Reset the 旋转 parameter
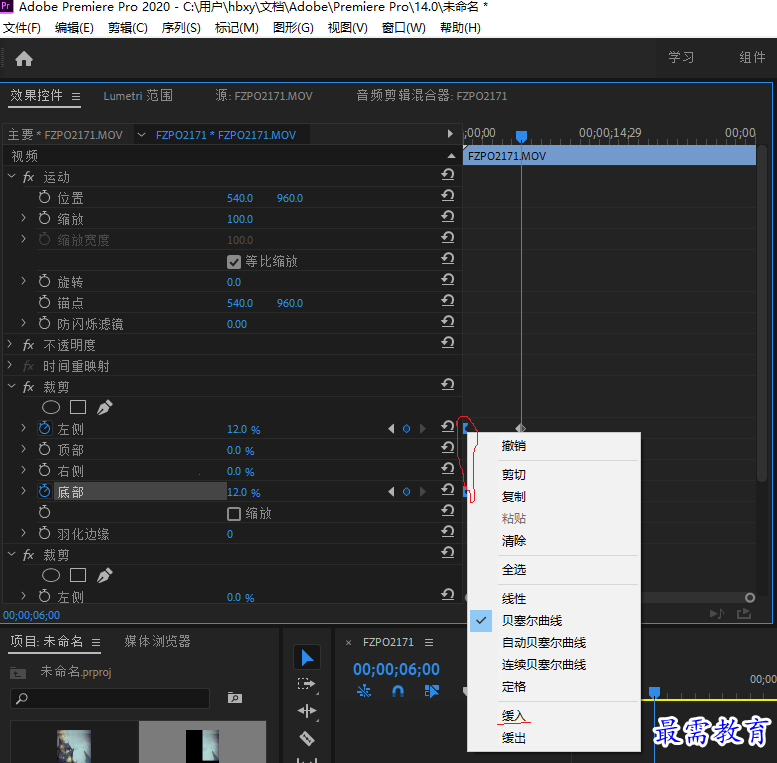The height and width of the screenshot is (763, 777). tap(447, 280)
